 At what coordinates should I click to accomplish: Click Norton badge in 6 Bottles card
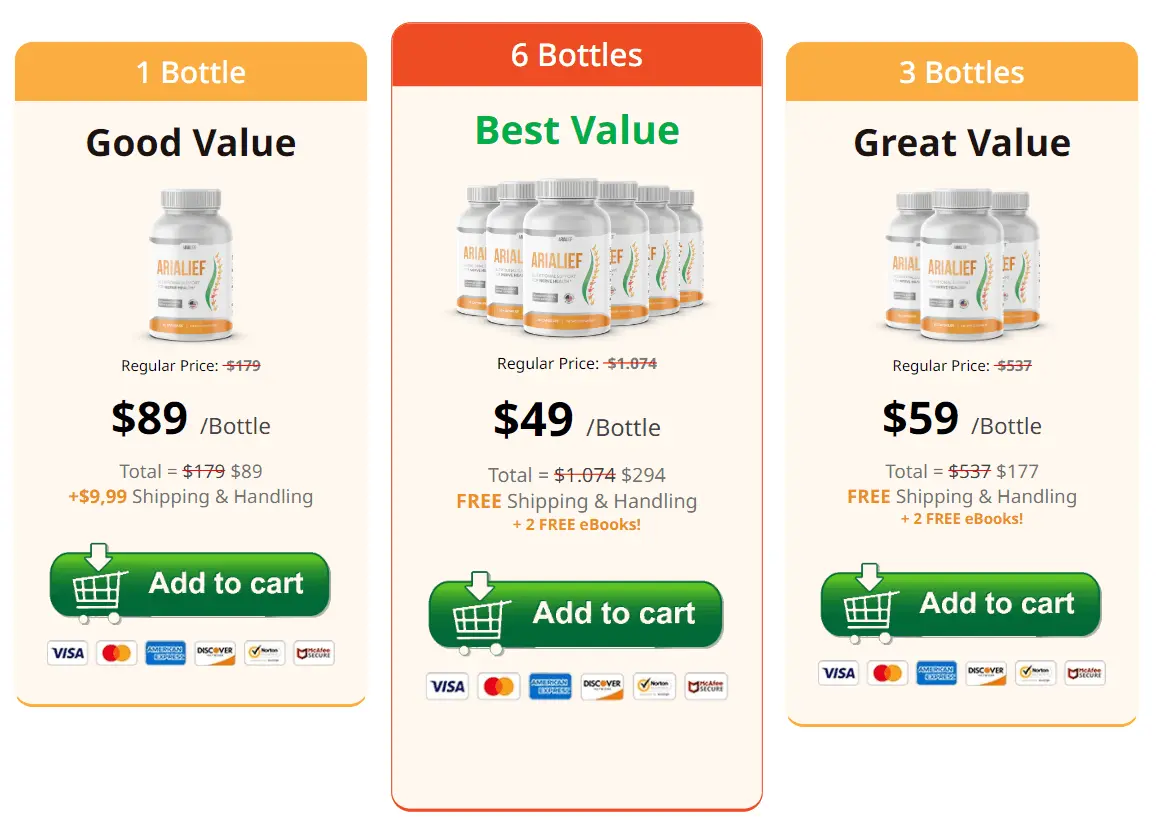tap(654, 686)
